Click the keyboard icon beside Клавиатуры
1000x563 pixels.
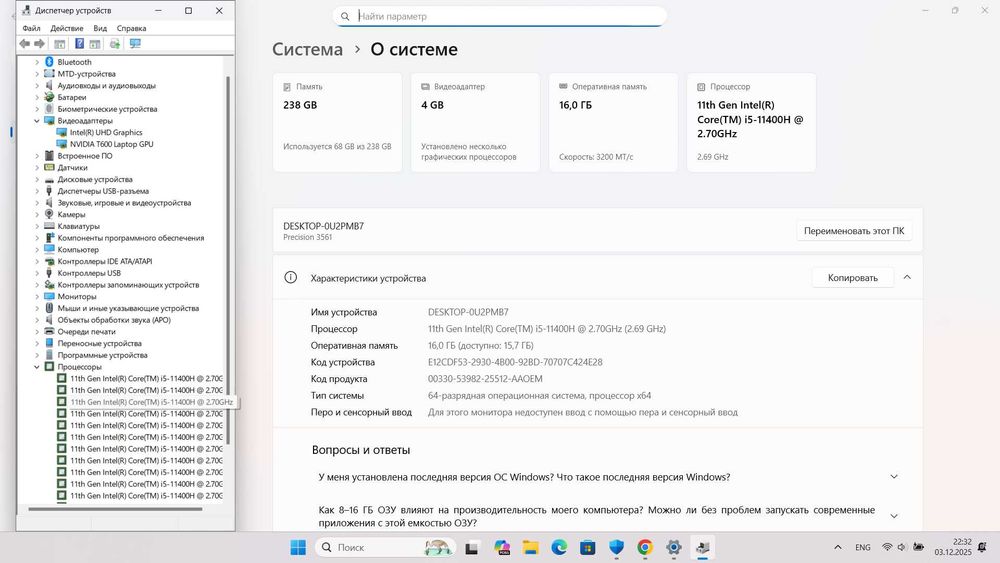(49, 226)
